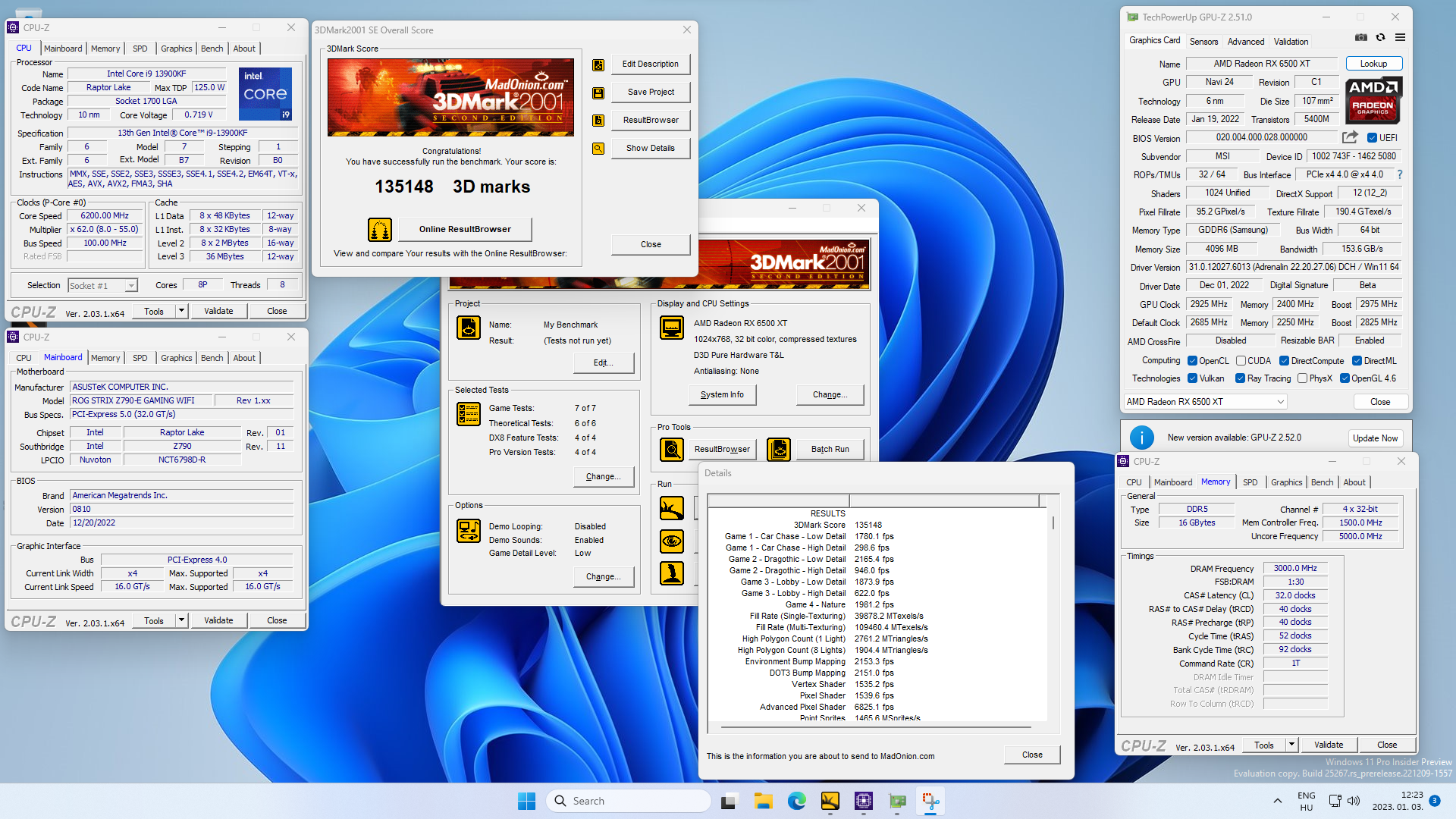The height and width of the screenshot is (819, 1456).
Task: Switch to the Validation tab in GPU-Z
Action: pyautogui.click(x=1291, y=42)
